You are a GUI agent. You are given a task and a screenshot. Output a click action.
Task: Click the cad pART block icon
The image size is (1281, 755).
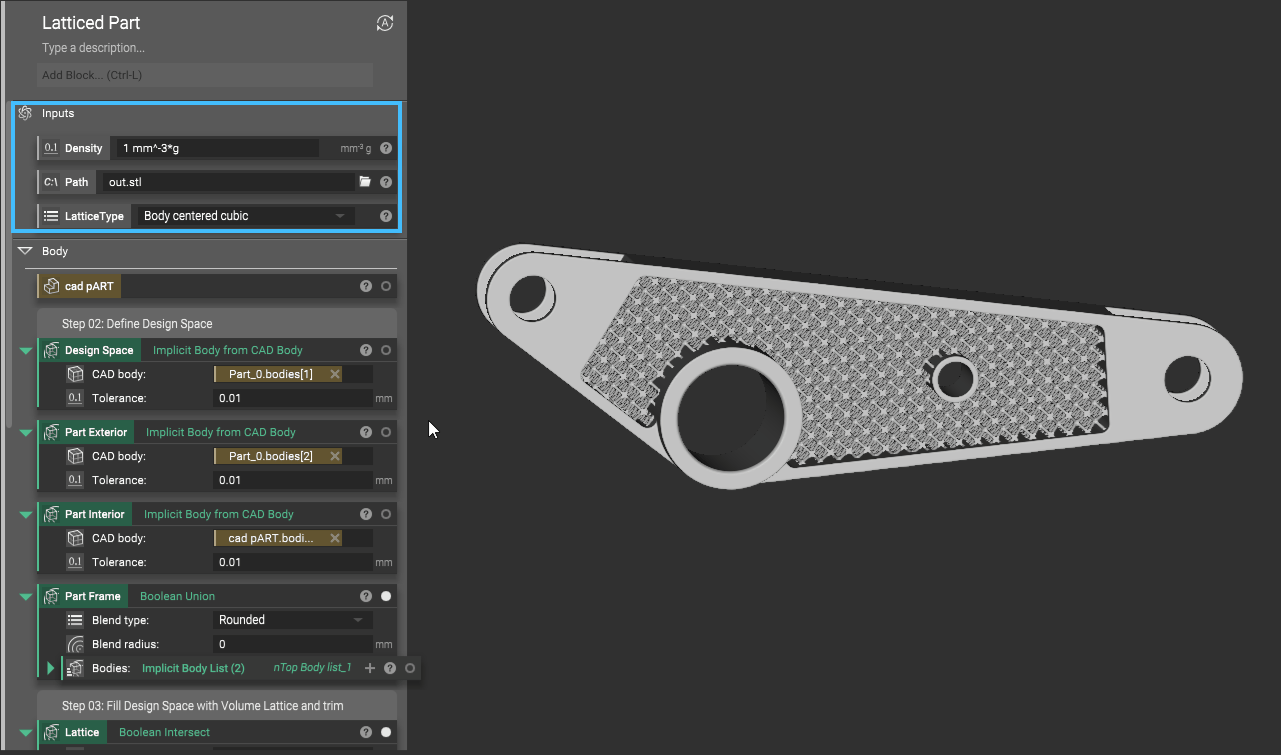[x=51, y=286]
